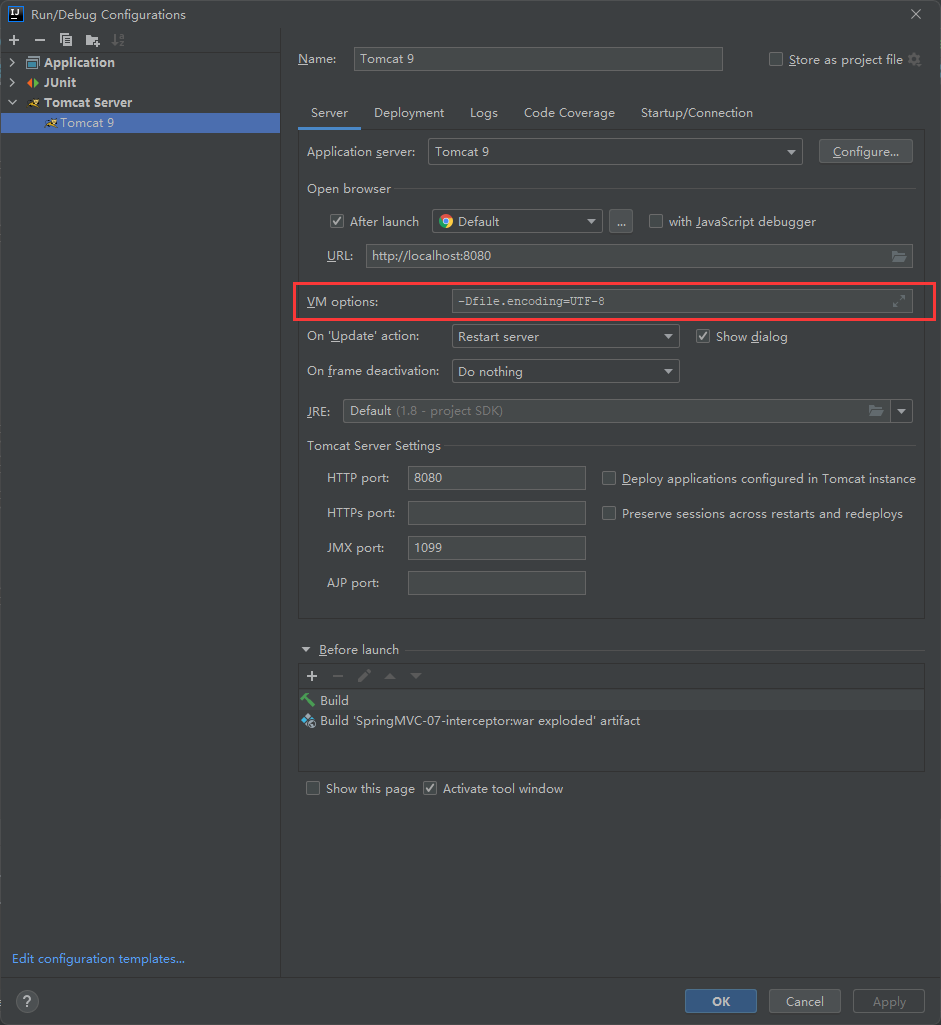Viewport: 941px width, 1025px height.
Task: Select the Tomcat 9 tree item
Action: click(140, 123)
